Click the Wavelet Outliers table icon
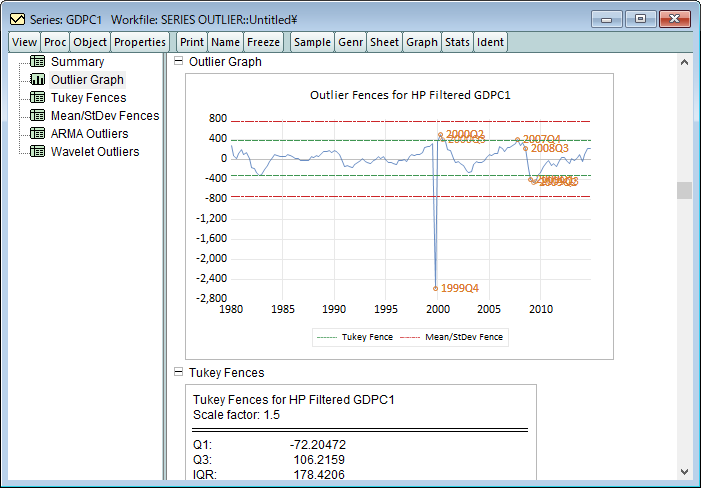This screenshot has height=488, width=701. pyautogui.click(x=37, y=151)
